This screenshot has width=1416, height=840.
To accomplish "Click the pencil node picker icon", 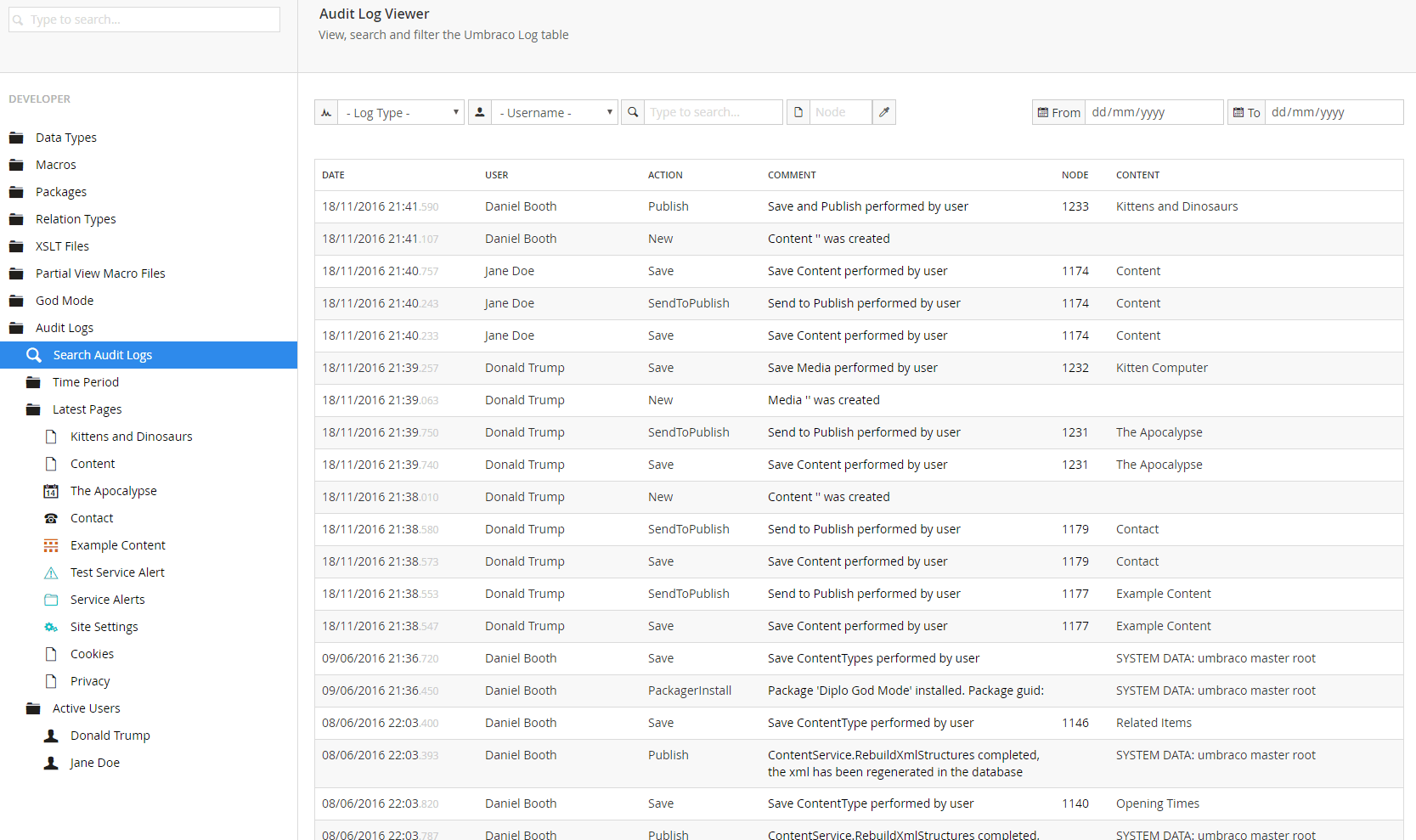I will (x=884, y=112).
